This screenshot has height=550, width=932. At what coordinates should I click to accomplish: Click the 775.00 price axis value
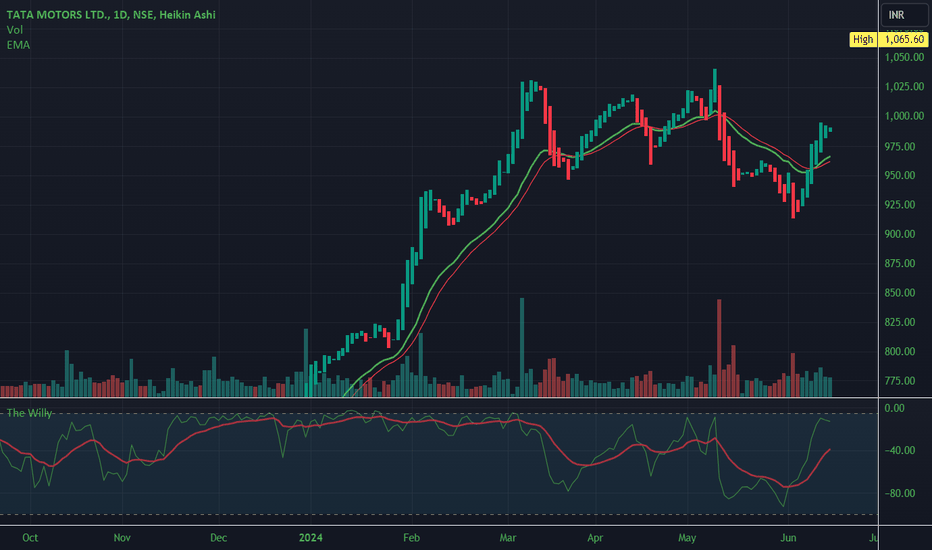[x=900, y=381]
